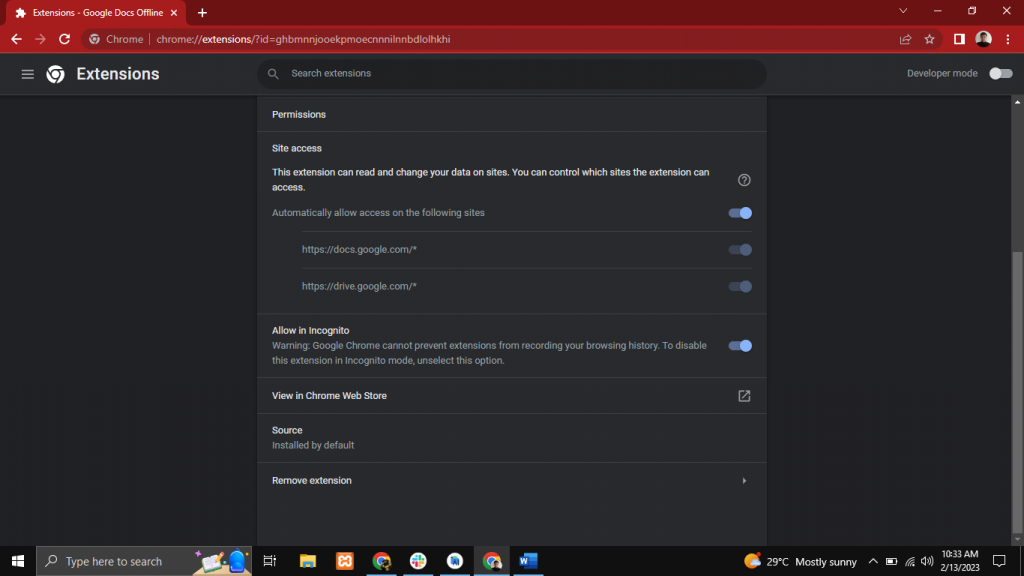Viewport: 1024px width, 576px height.
Task: Reload the extensions page
Action: (64, 39)
